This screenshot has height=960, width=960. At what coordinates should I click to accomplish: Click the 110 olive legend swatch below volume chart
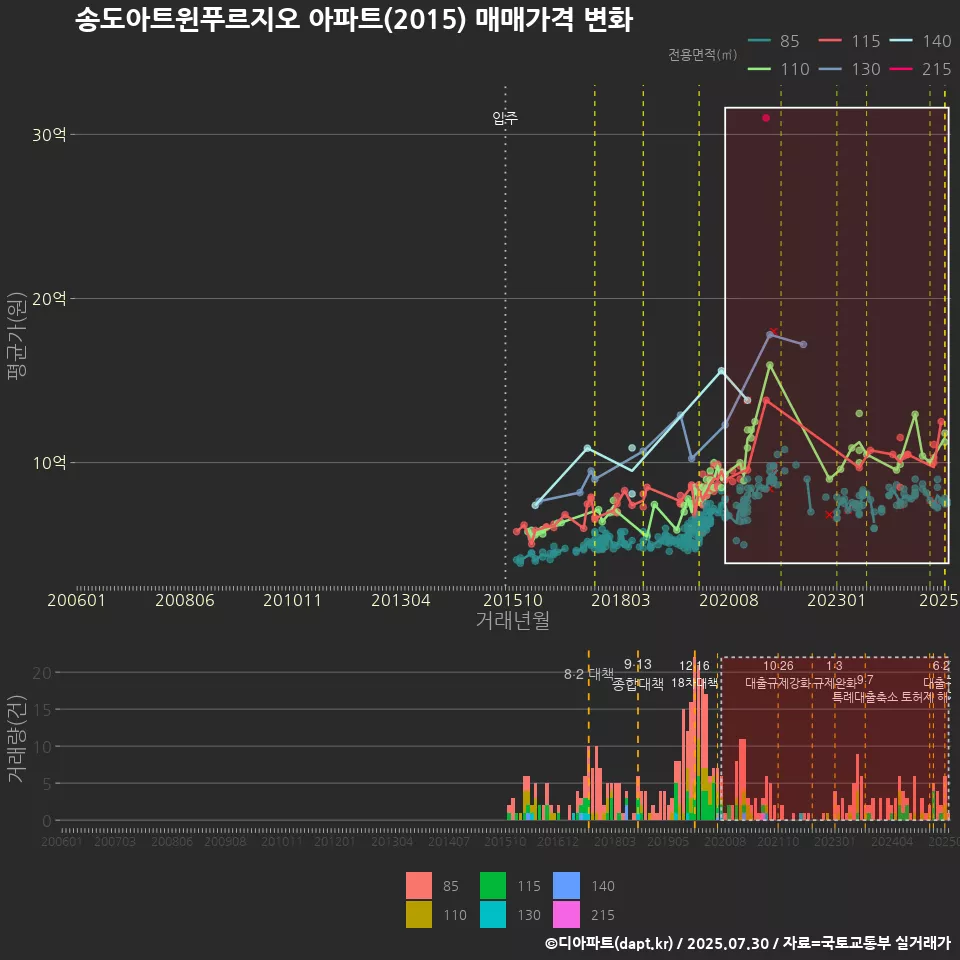tap(419, 915)
